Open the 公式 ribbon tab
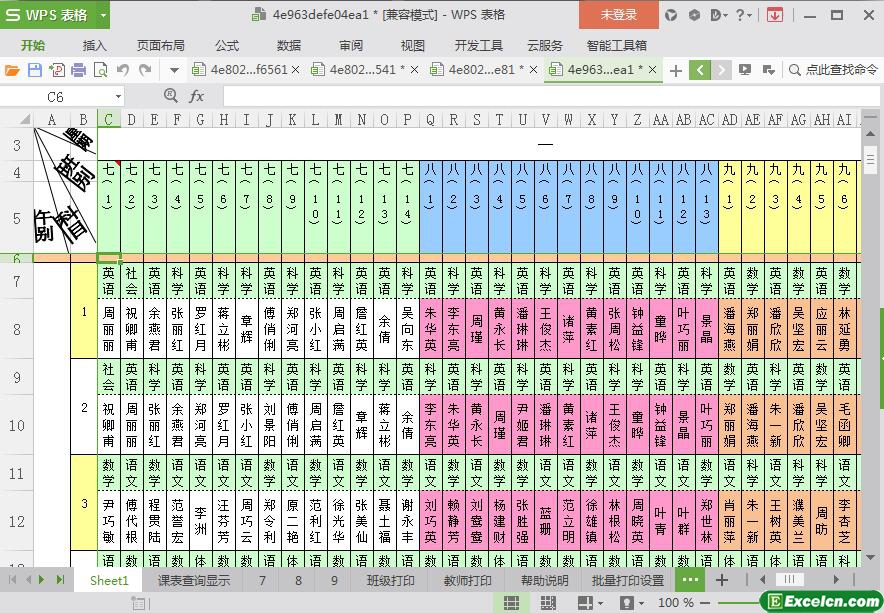The height and width of the screenshot is (613, 884). (227, 45)
